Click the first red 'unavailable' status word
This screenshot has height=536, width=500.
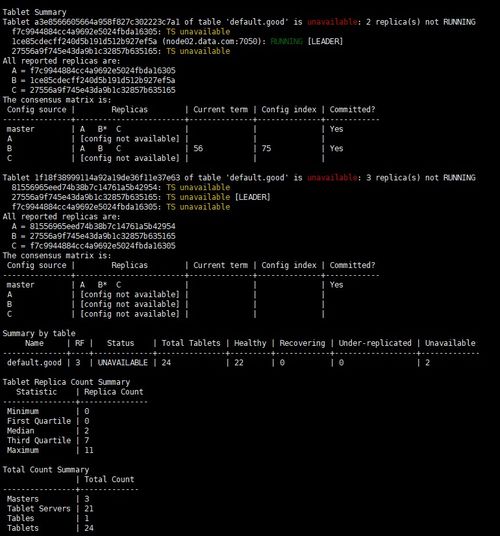pos(332,22)
